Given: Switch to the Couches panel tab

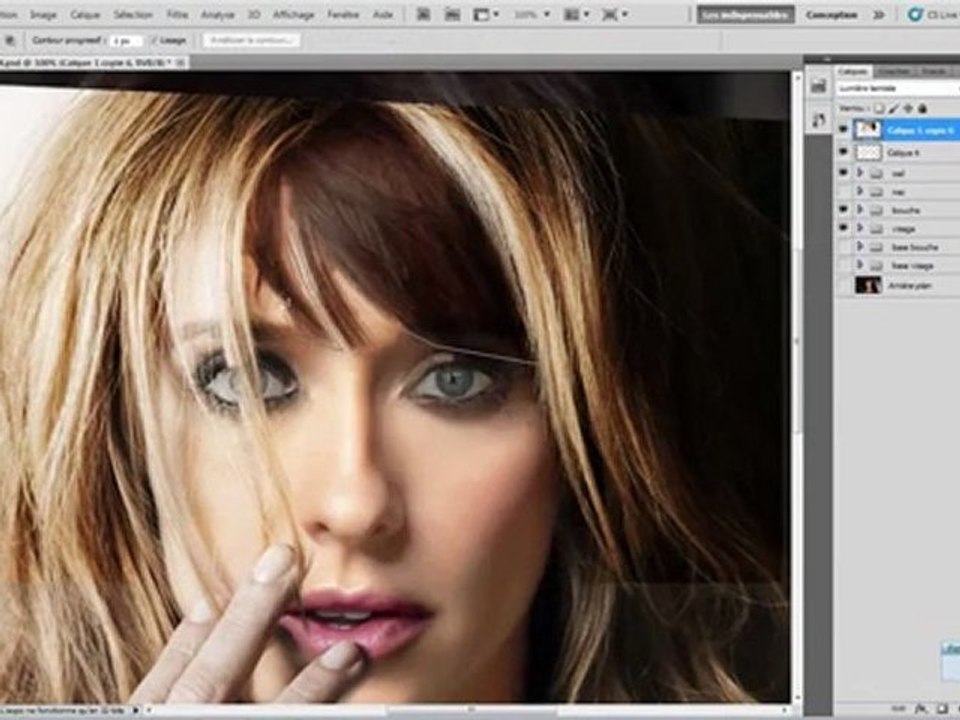Looking at the screenshot, I should point(893,72).
